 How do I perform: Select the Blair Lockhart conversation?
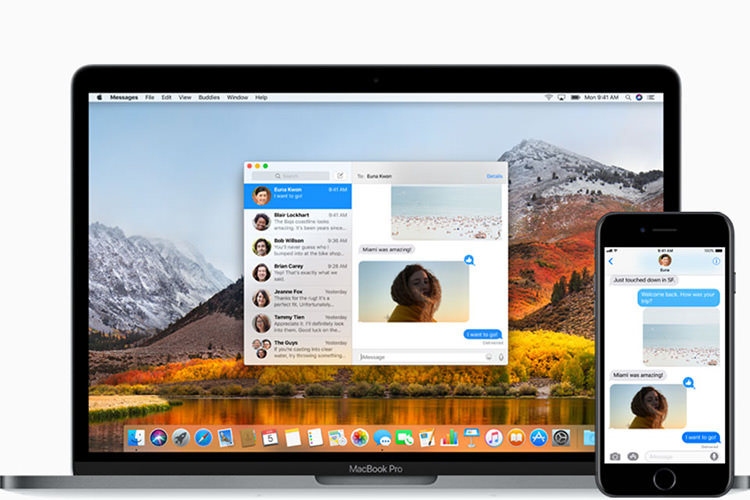click(298, 222)
